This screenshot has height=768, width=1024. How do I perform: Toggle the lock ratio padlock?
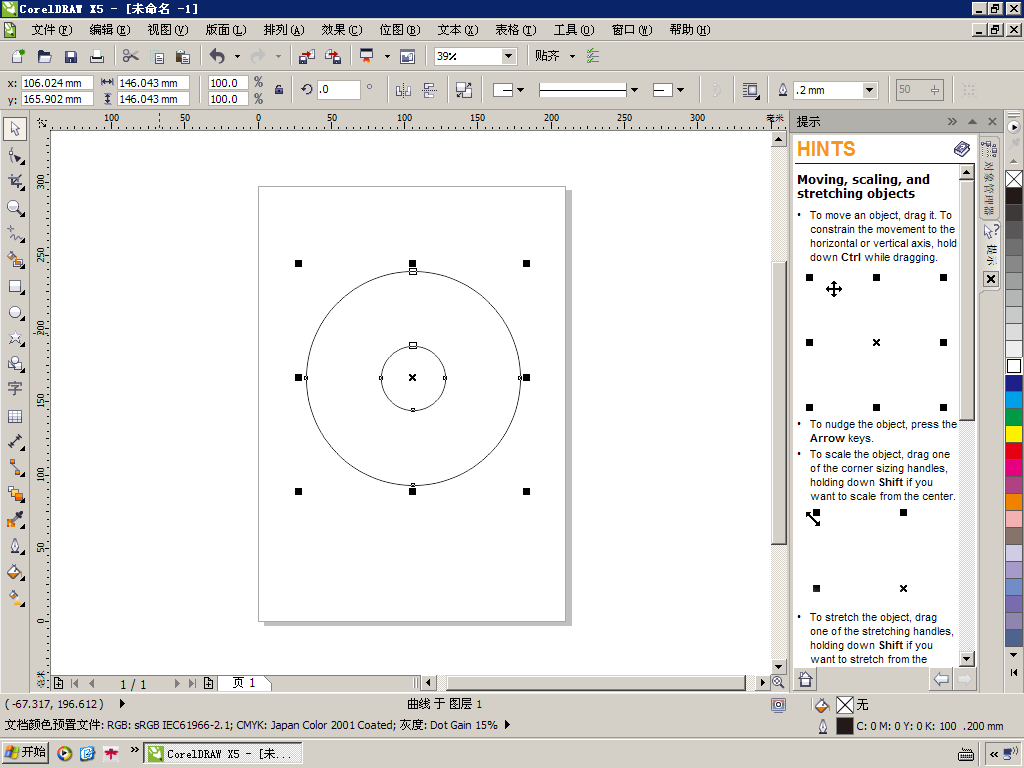279,91
